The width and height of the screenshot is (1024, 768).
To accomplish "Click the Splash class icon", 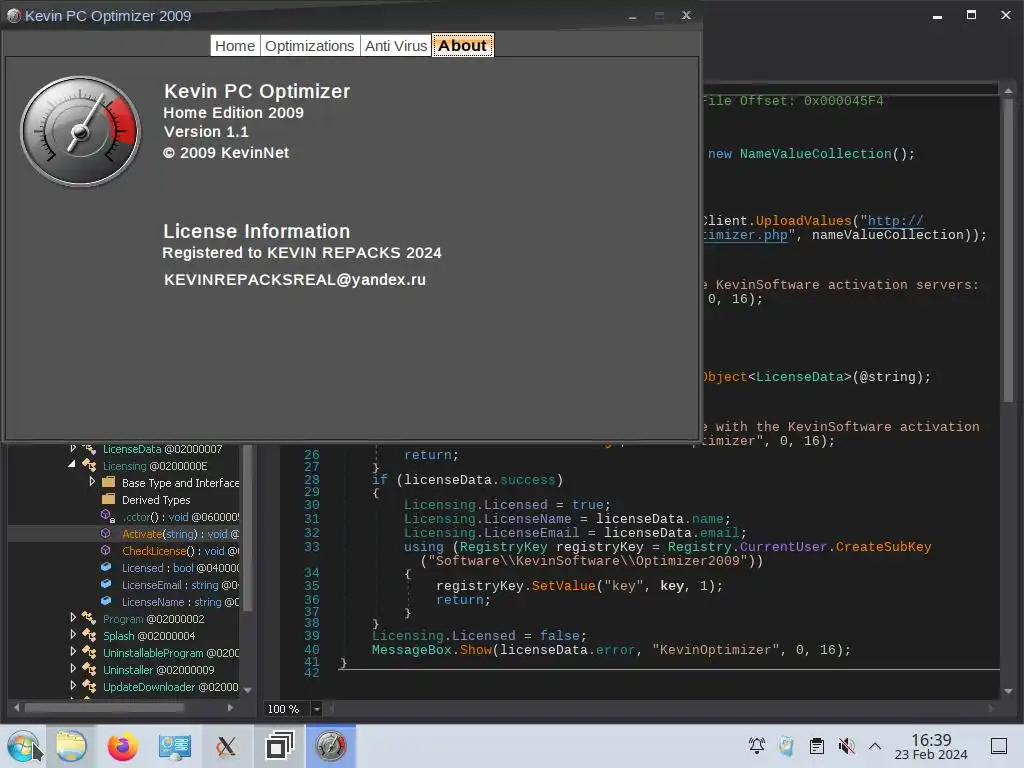I will [x=89, y=635].
